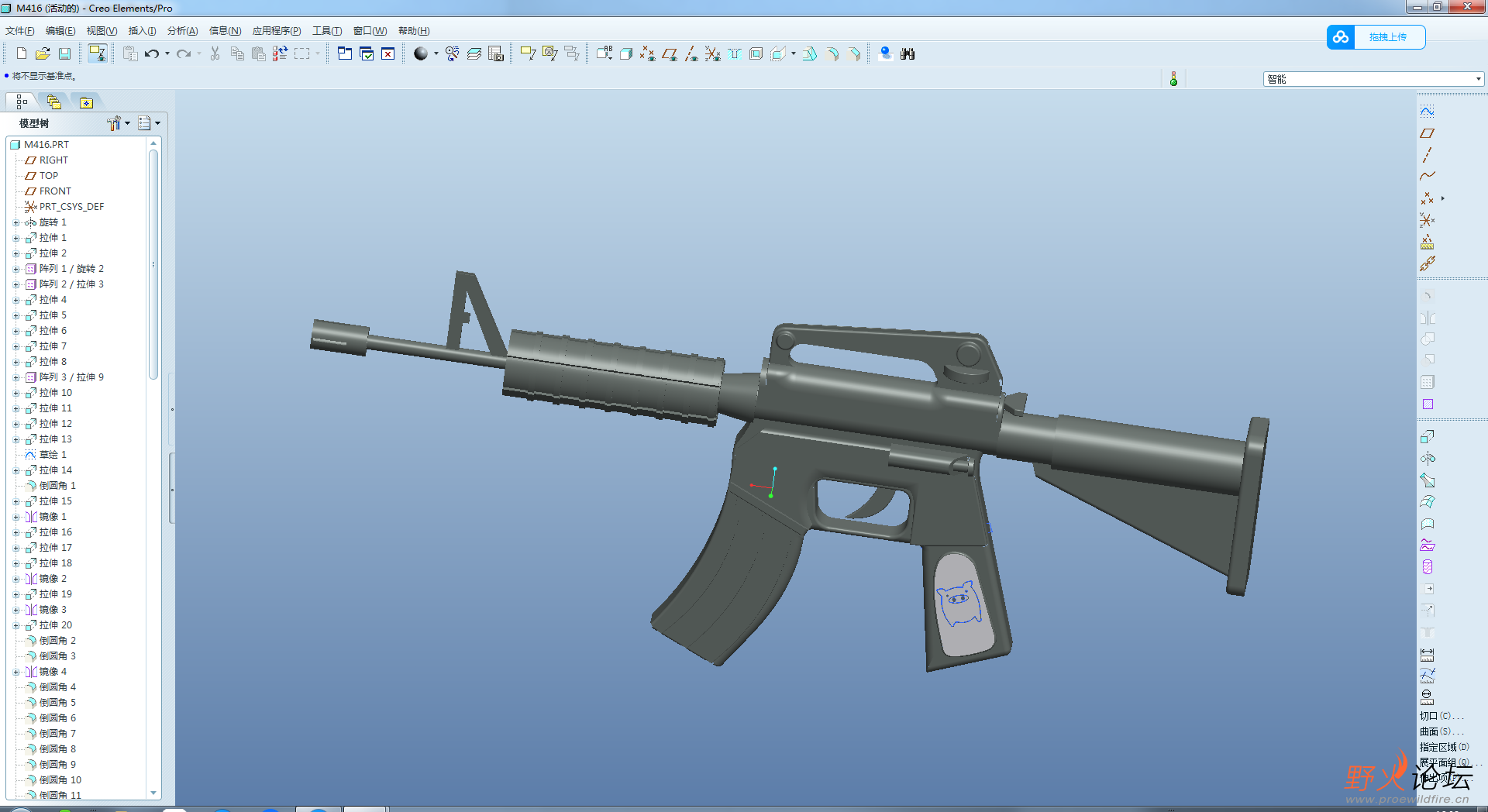Click the Save disk icon
Image resolution: width=1488 pixels, height=812 pixels.
[x=65, y=53]
